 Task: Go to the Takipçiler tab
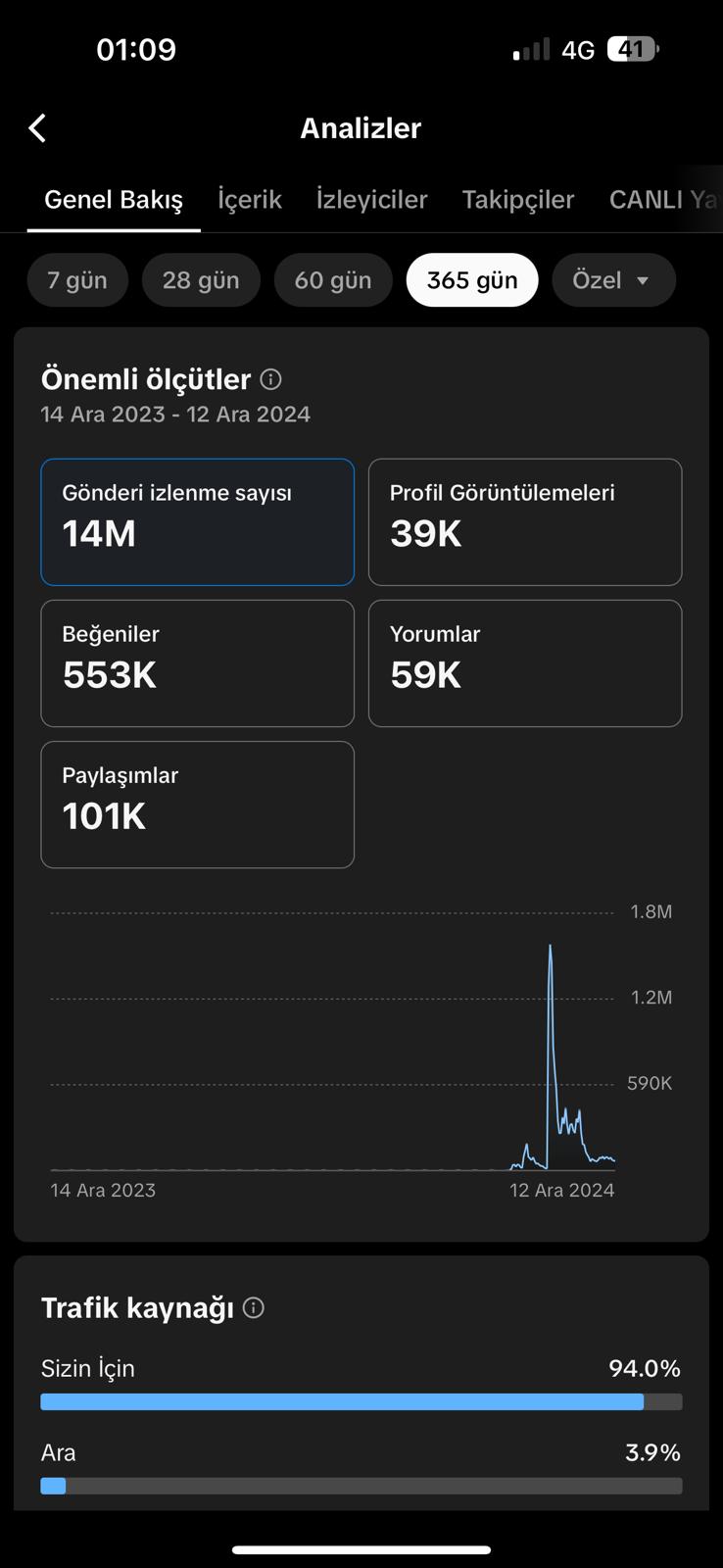tap(518, 200)
